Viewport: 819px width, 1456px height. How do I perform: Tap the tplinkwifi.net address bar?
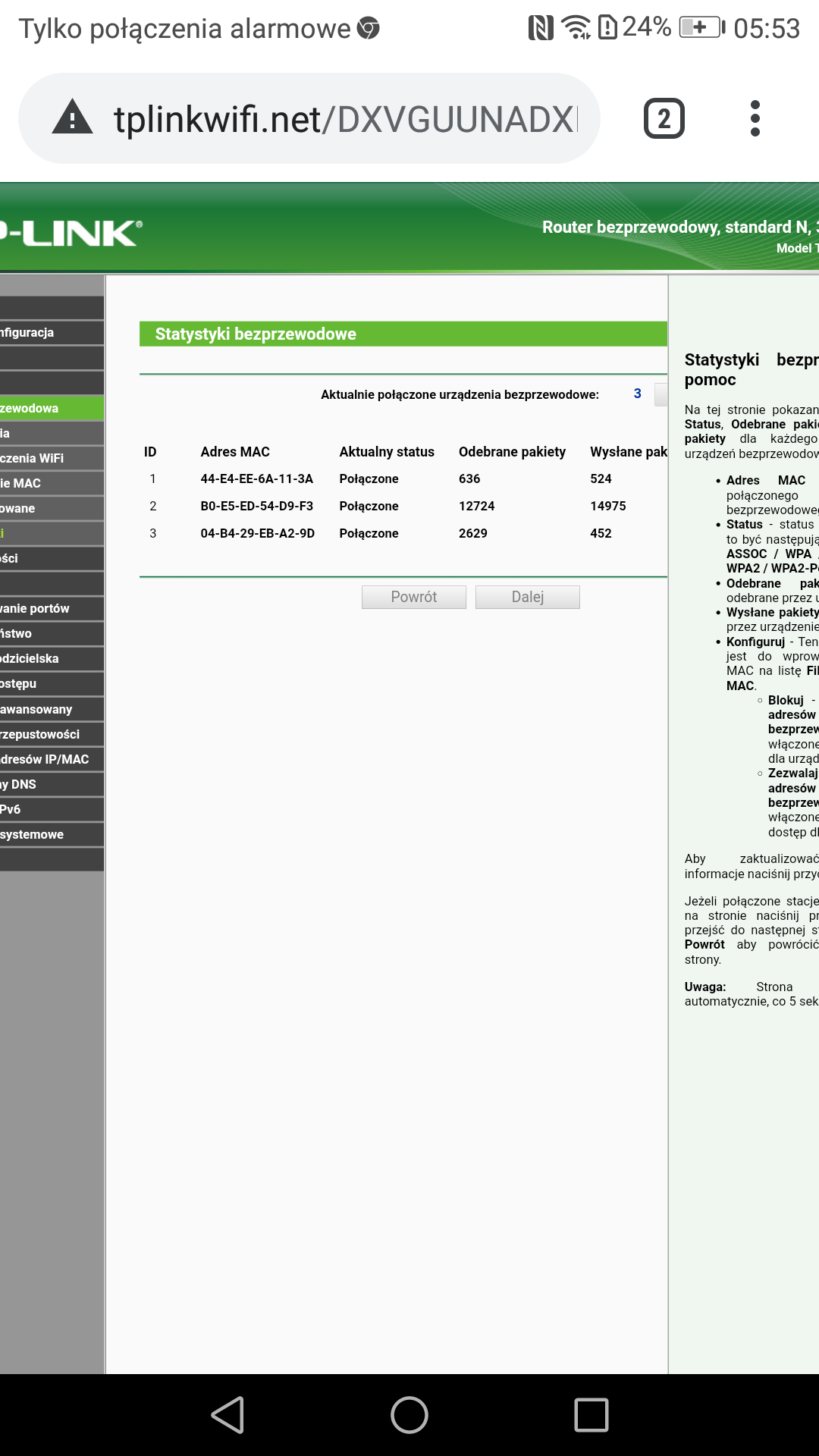click(x=309, y=118)
